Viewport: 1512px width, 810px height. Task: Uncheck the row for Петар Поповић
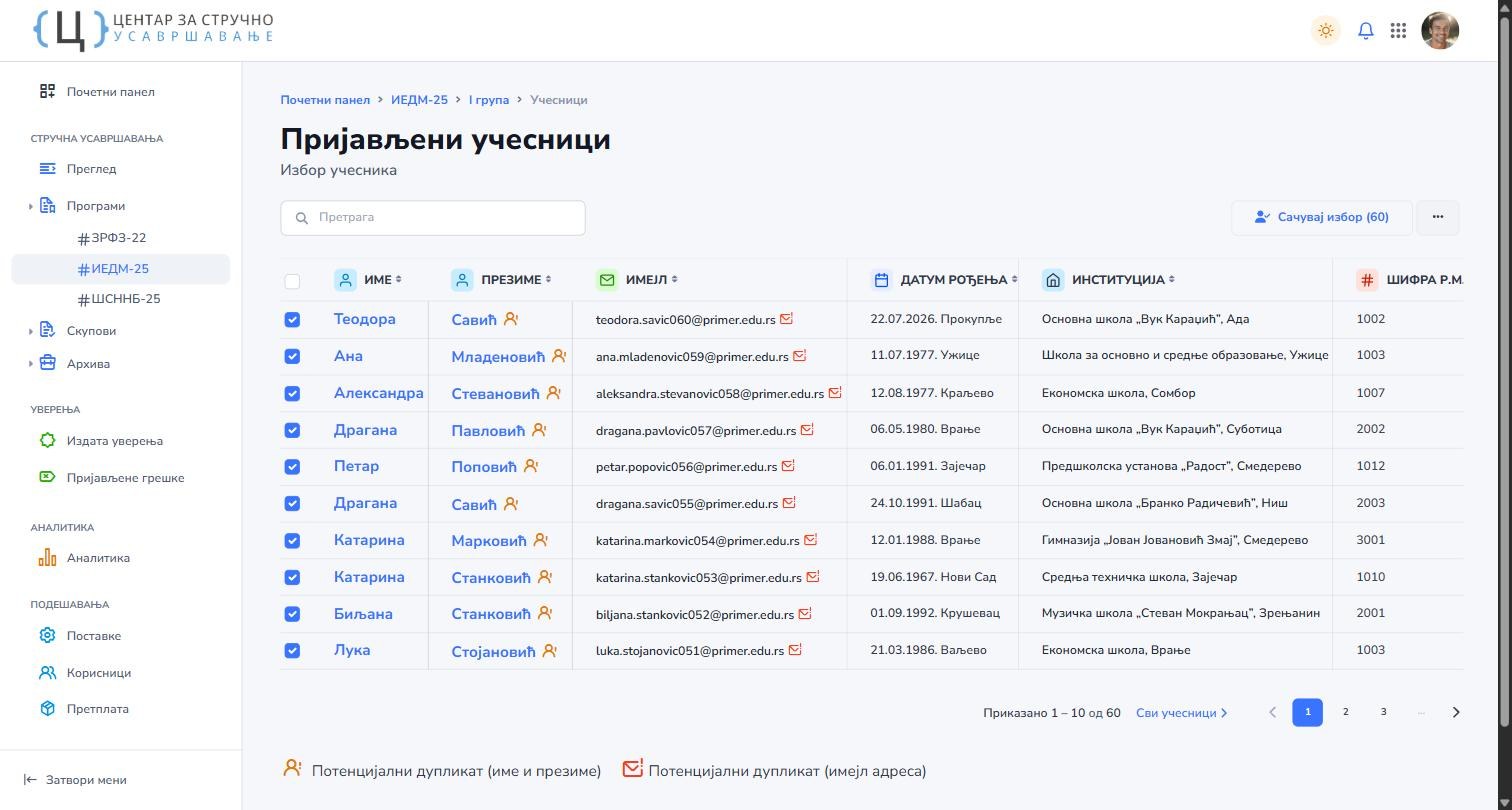click(292, 467)
